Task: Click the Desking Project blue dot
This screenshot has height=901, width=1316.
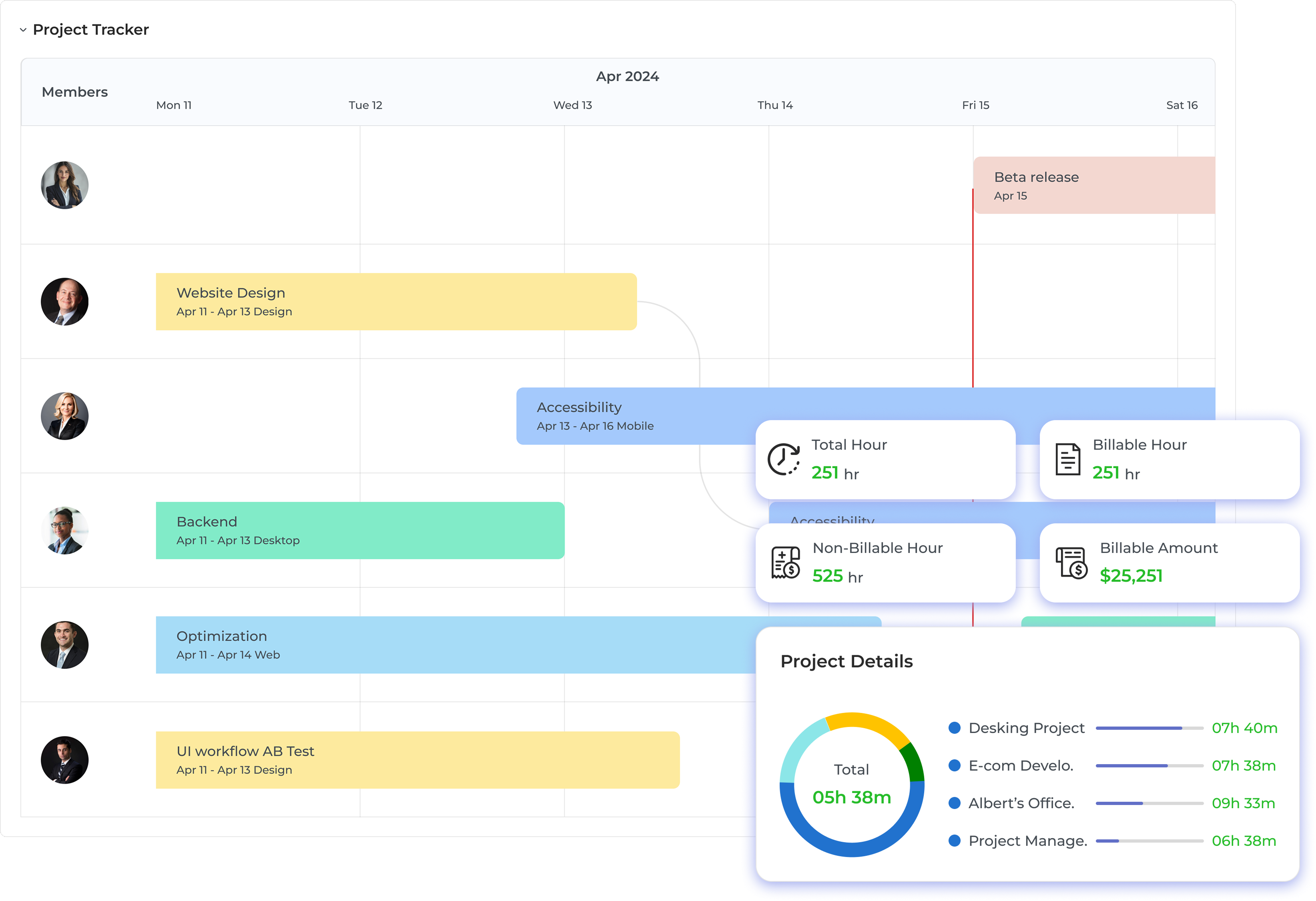Action: click(x=954, y=728)
